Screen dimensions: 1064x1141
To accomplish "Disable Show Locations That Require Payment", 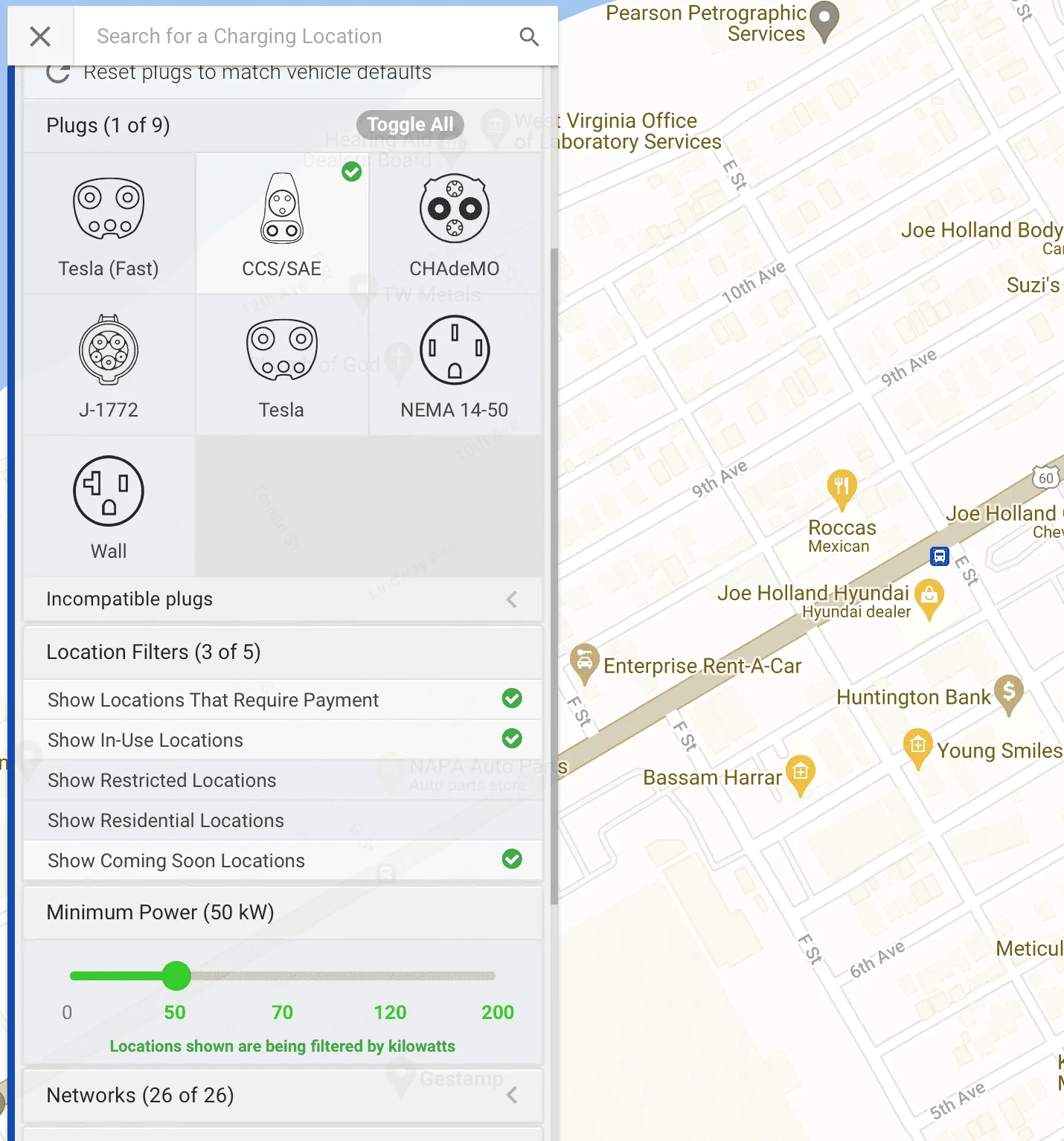I will click(x=283, y=699).
